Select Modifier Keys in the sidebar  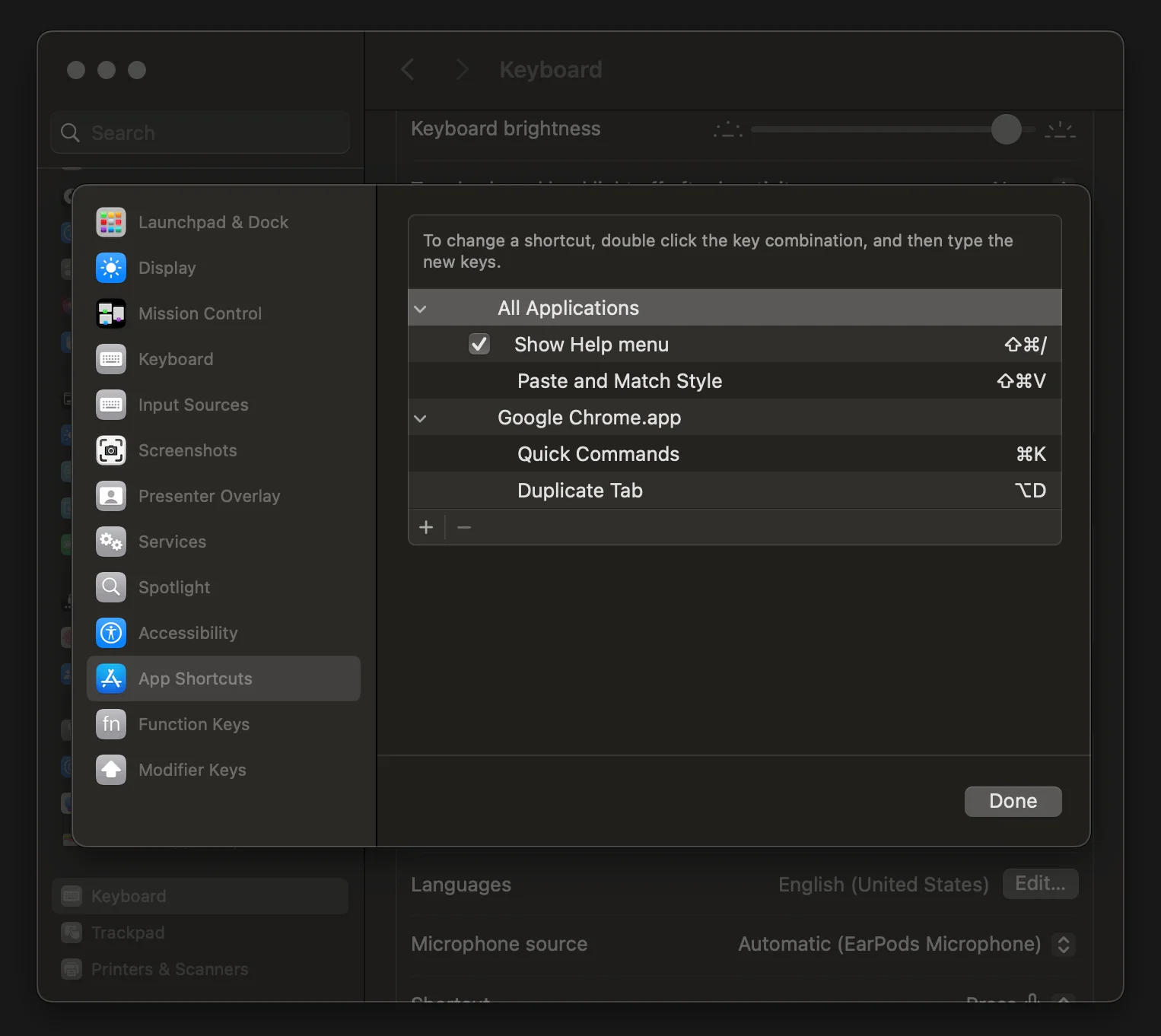coord(192,770)
